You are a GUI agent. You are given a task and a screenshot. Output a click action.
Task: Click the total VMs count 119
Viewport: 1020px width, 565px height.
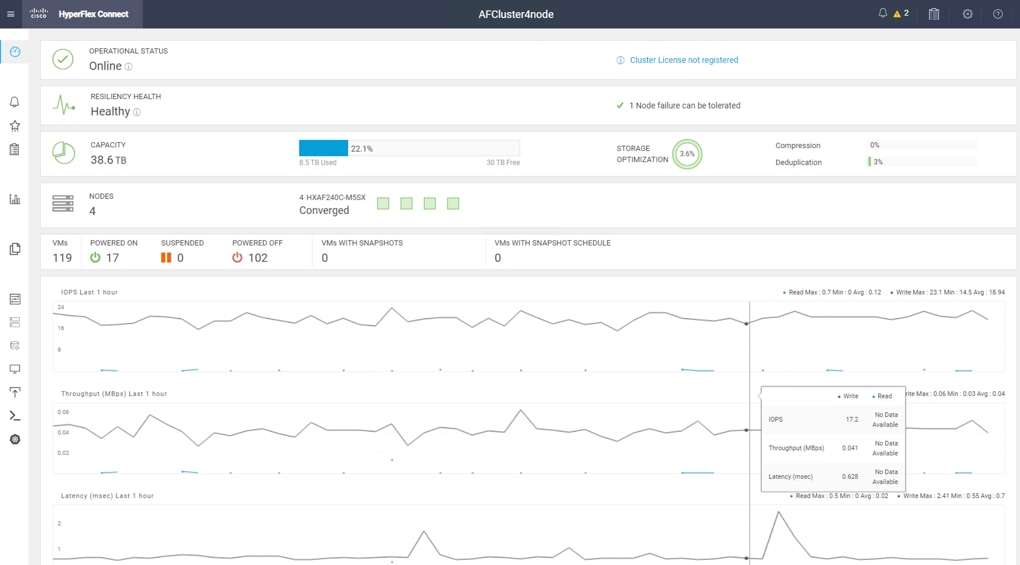[x=62, y=258]
